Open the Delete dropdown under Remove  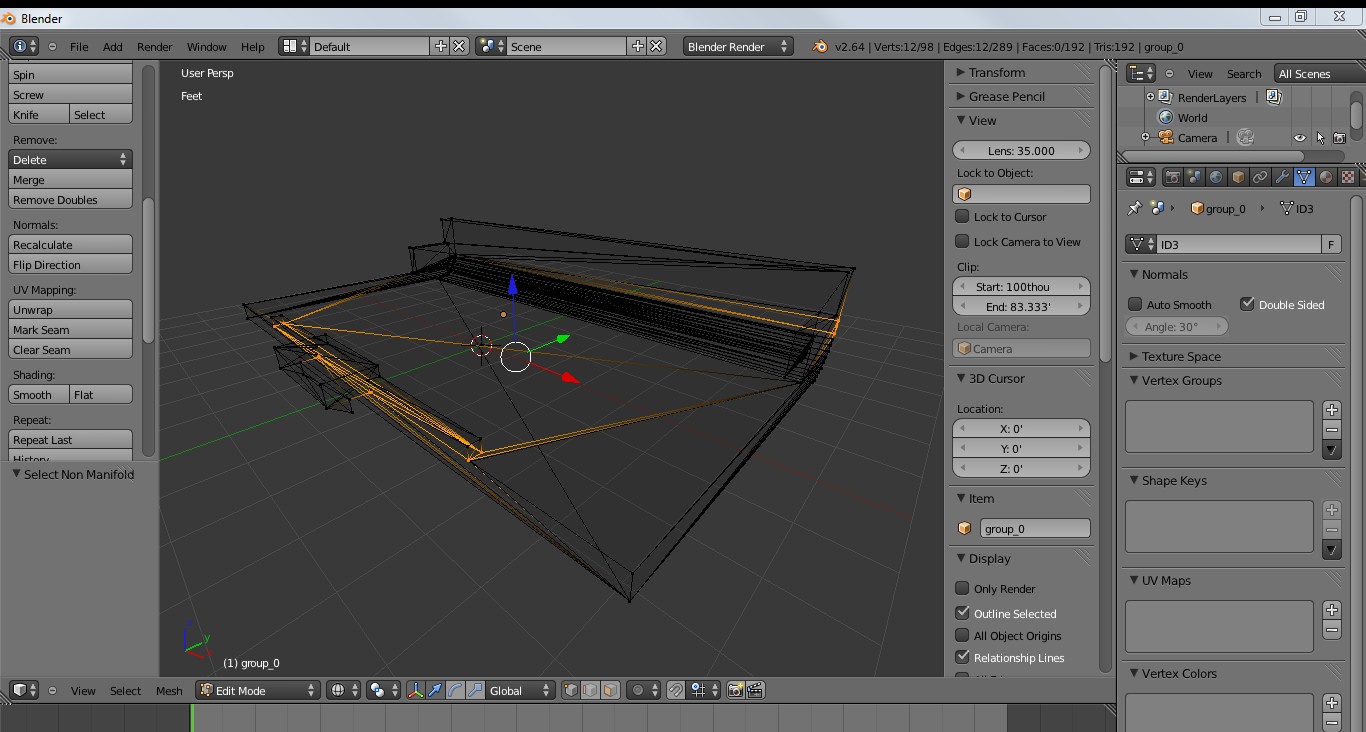coord(71,159)
